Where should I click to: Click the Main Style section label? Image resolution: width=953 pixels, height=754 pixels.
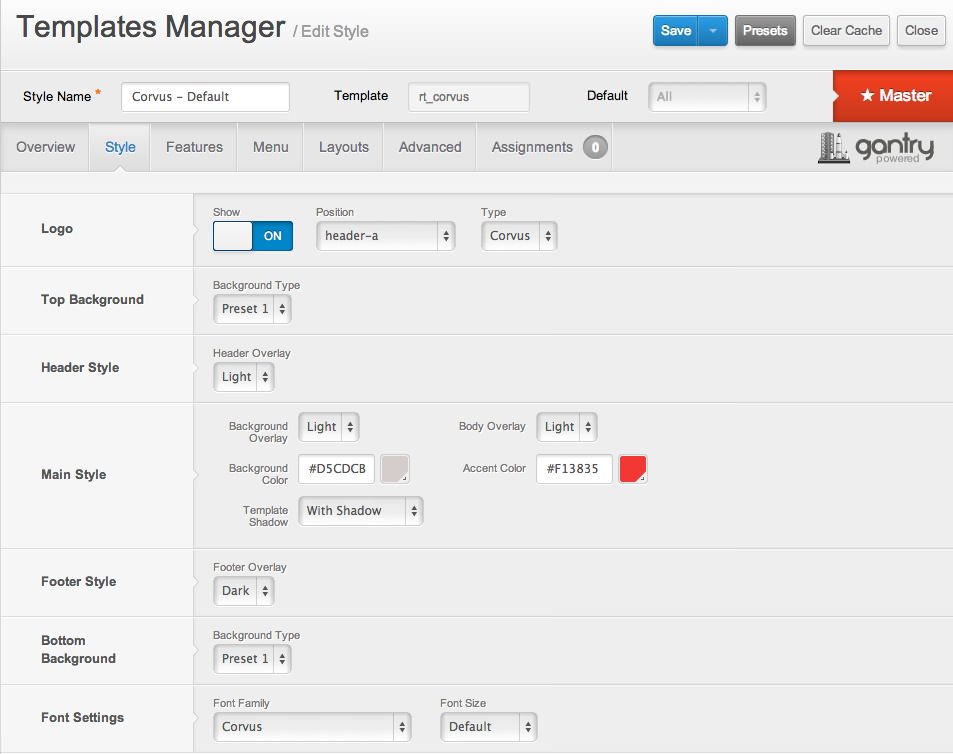point(74,475)
